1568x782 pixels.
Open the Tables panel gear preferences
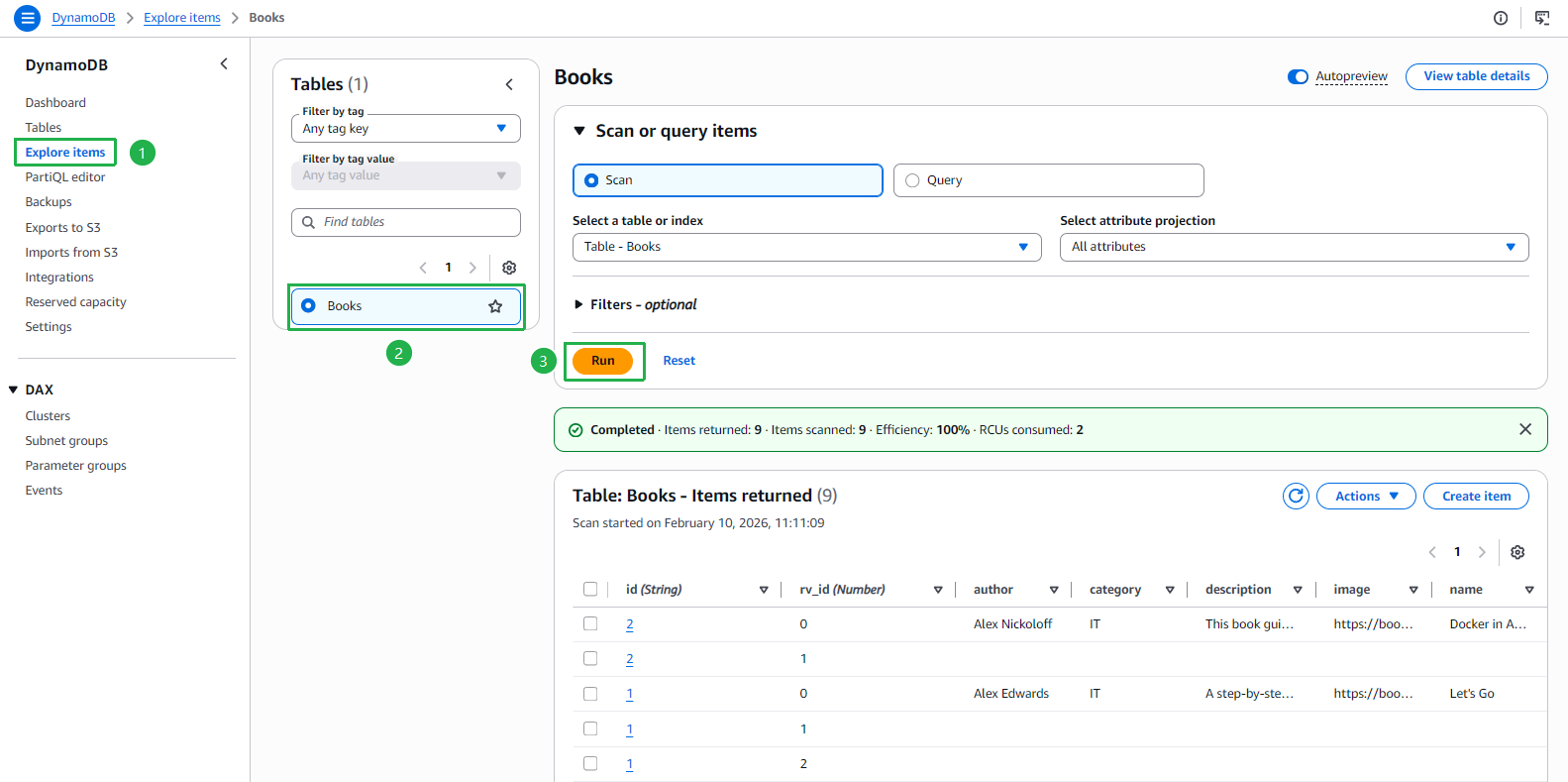[509, 268]
